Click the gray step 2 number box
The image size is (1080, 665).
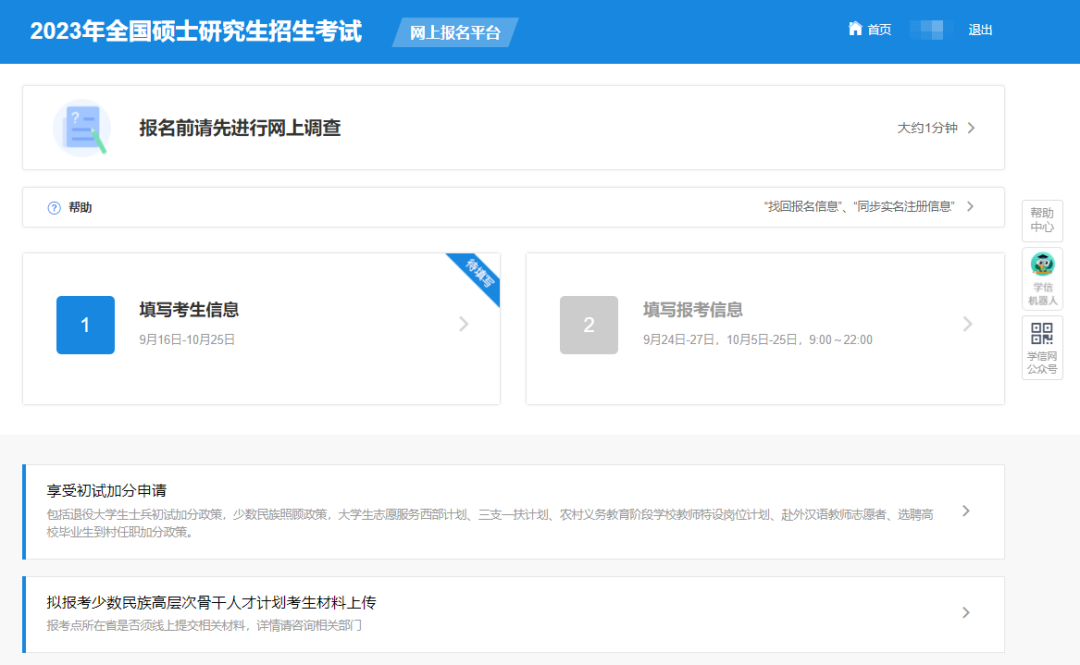pyautogui.click(x=589, y=325)
